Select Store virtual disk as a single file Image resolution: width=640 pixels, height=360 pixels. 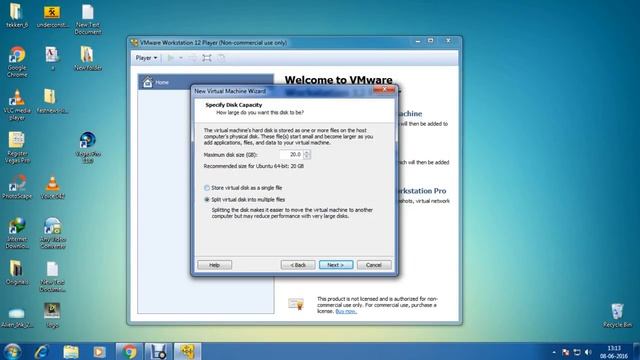click(x=243, y=188)
